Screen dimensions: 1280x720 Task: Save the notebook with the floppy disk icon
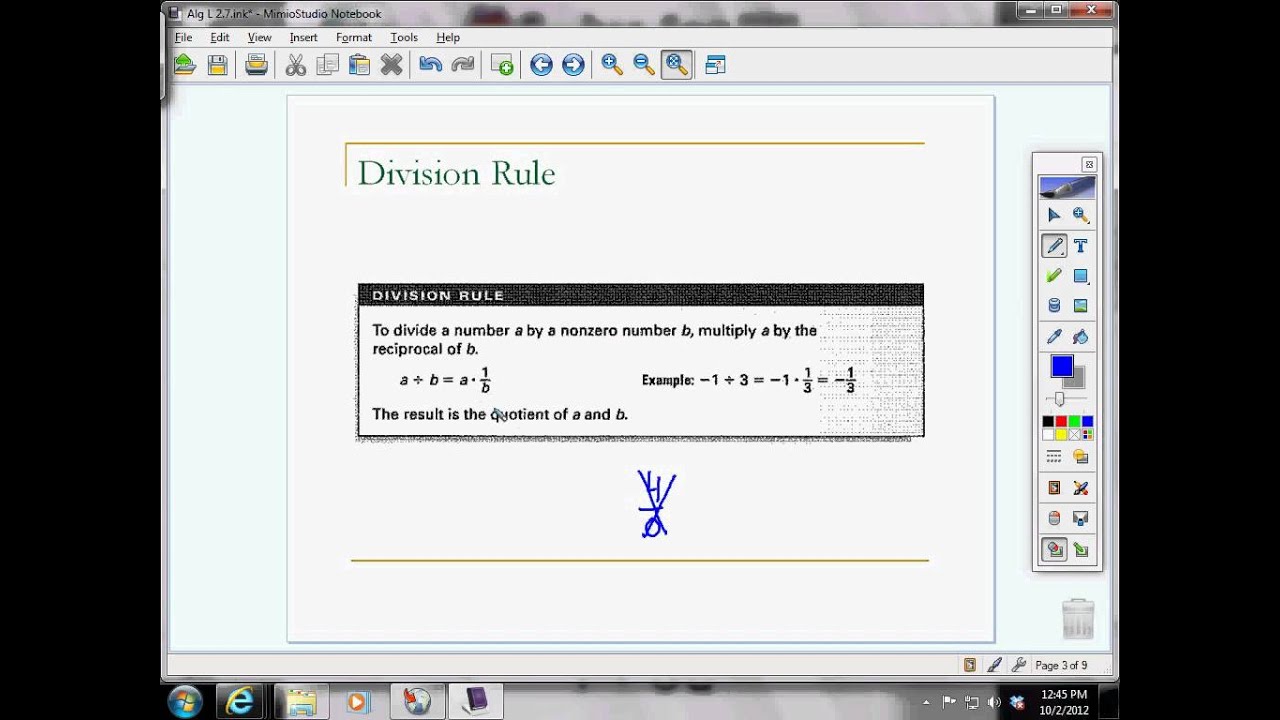coord(217,65)
